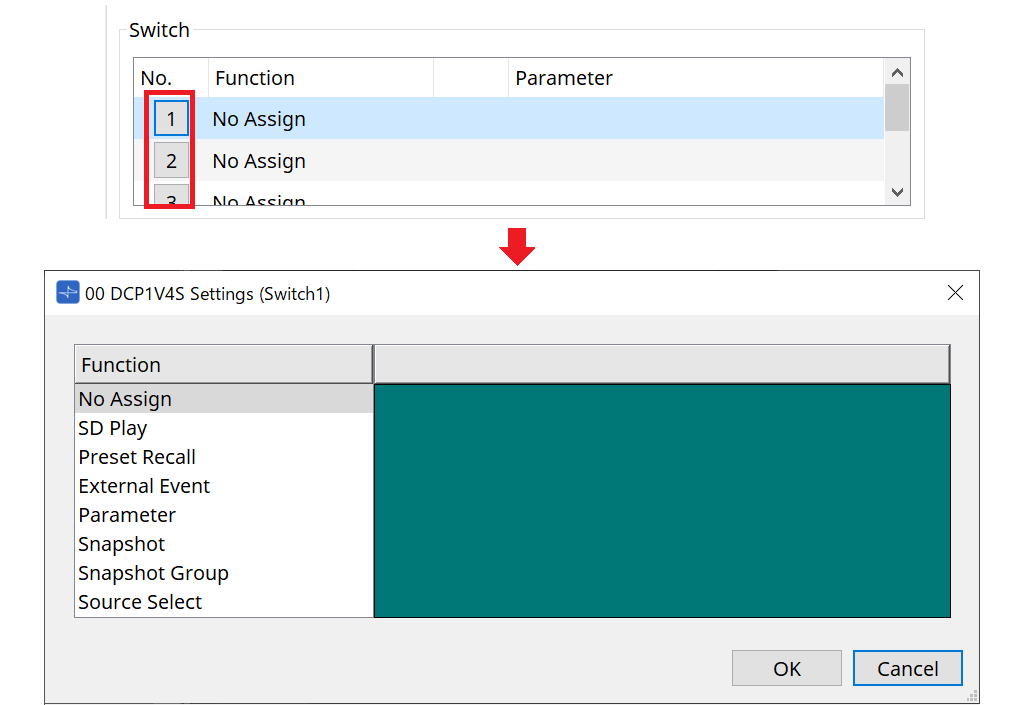Choose Parameter in Function list
Screen dimensions: 1028x705
(127, 515)
